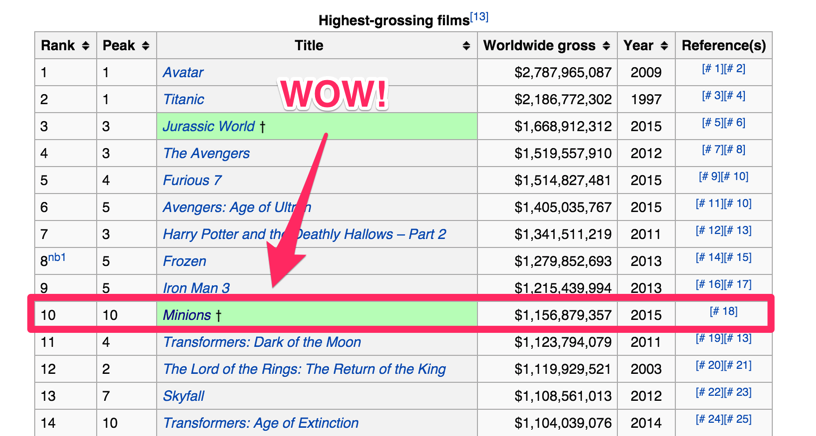Open the Frozen film link

(x=184, y=262)
